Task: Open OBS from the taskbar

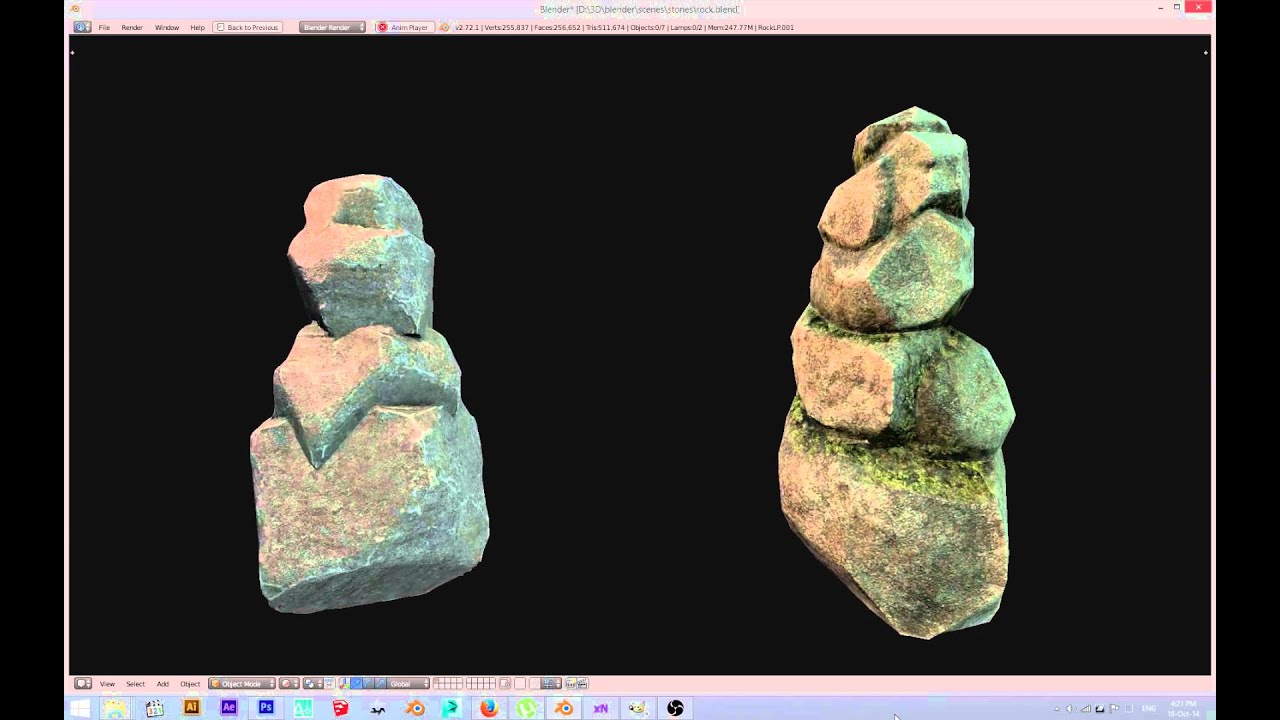Action: pyautogui.click(x=675, y=708)
